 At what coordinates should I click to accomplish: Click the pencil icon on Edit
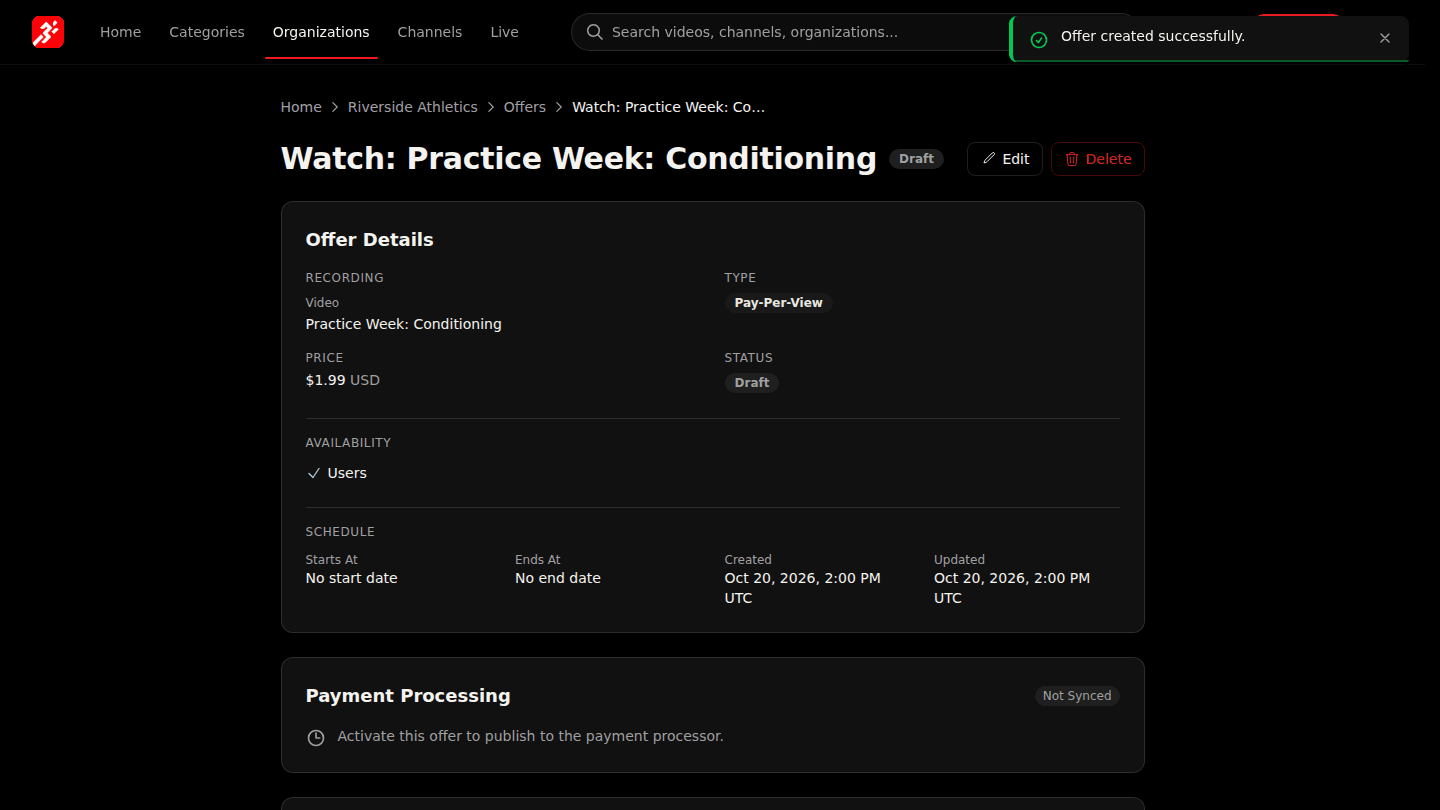tap(989, 159)
